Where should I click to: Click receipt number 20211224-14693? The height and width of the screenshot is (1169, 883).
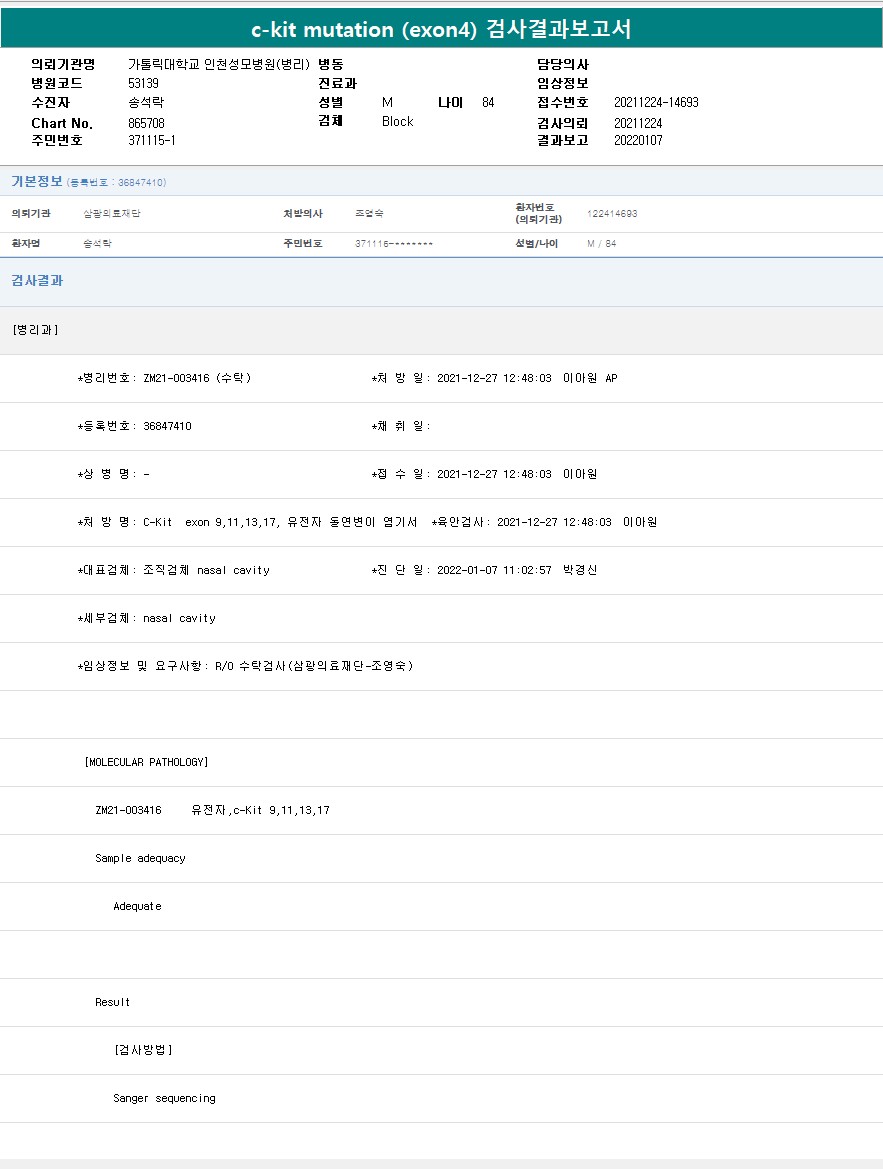click(656, 102)
